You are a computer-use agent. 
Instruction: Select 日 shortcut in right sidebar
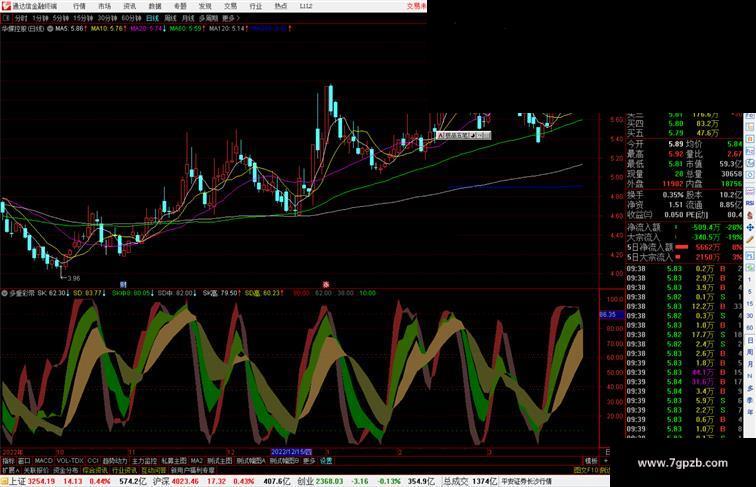(750, 340)
